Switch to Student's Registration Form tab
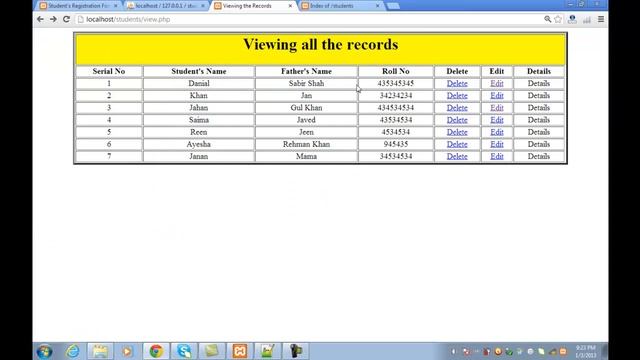Screen dimensions: 640x360 pos(78,6)
